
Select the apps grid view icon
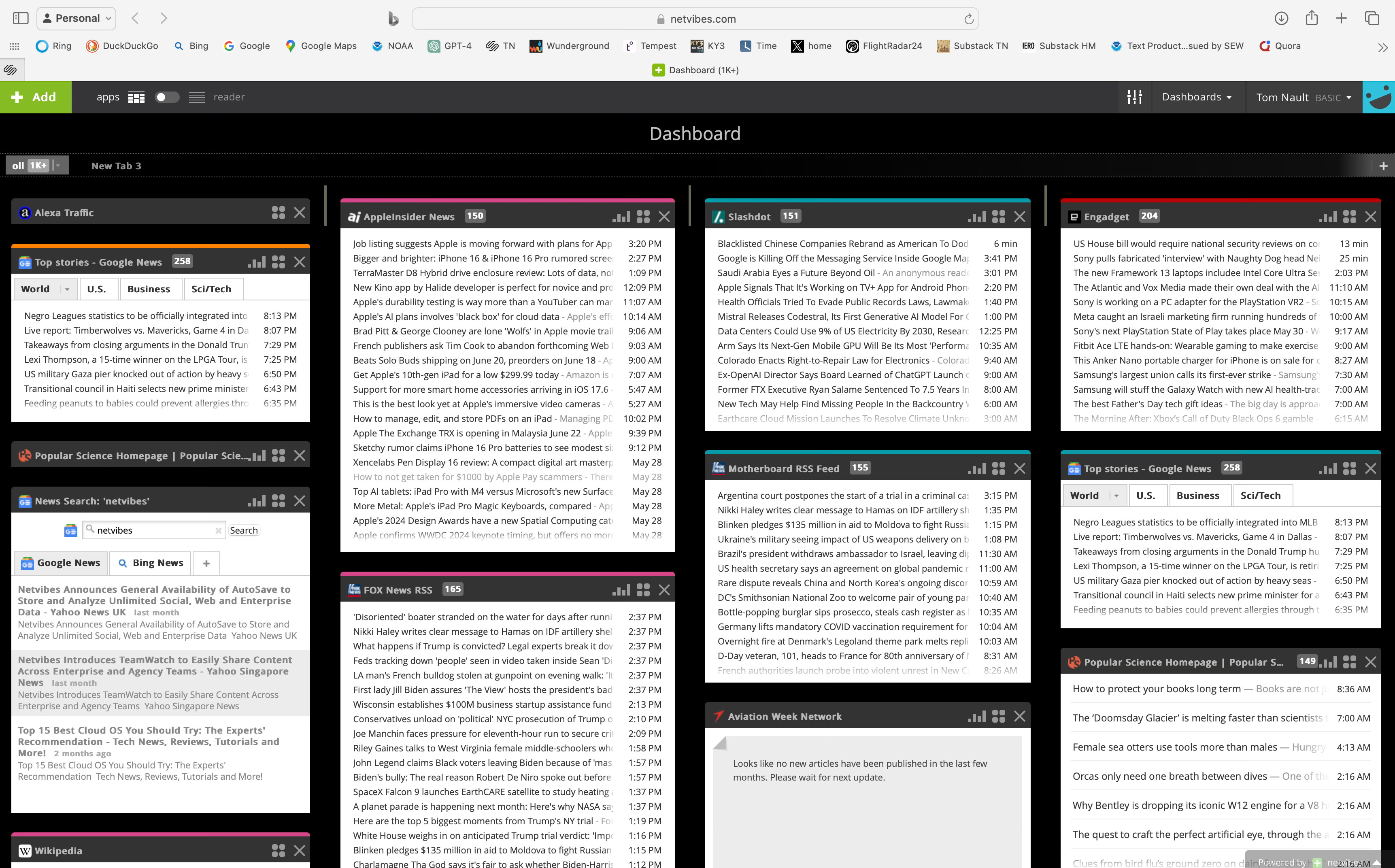(x=136, y=97)
